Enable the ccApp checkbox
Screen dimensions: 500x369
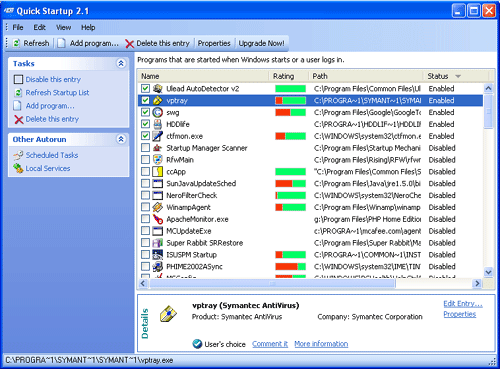145,172
